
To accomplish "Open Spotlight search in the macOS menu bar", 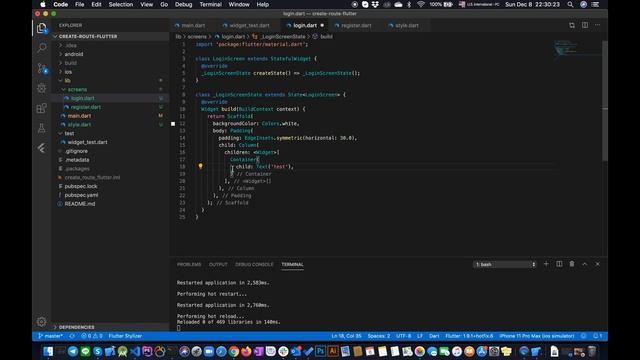I will pos(570,4).
